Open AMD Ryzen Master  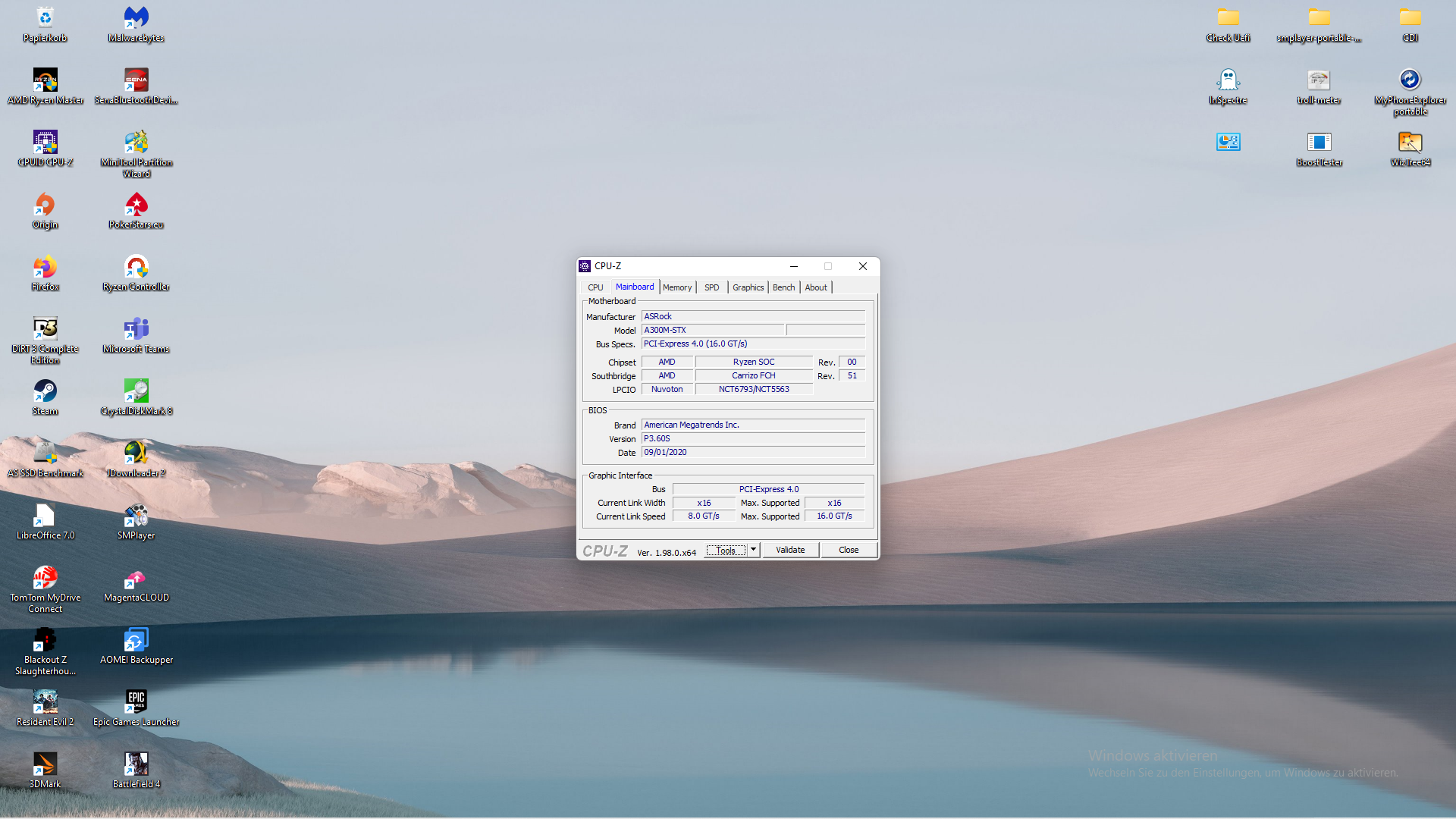45,80
